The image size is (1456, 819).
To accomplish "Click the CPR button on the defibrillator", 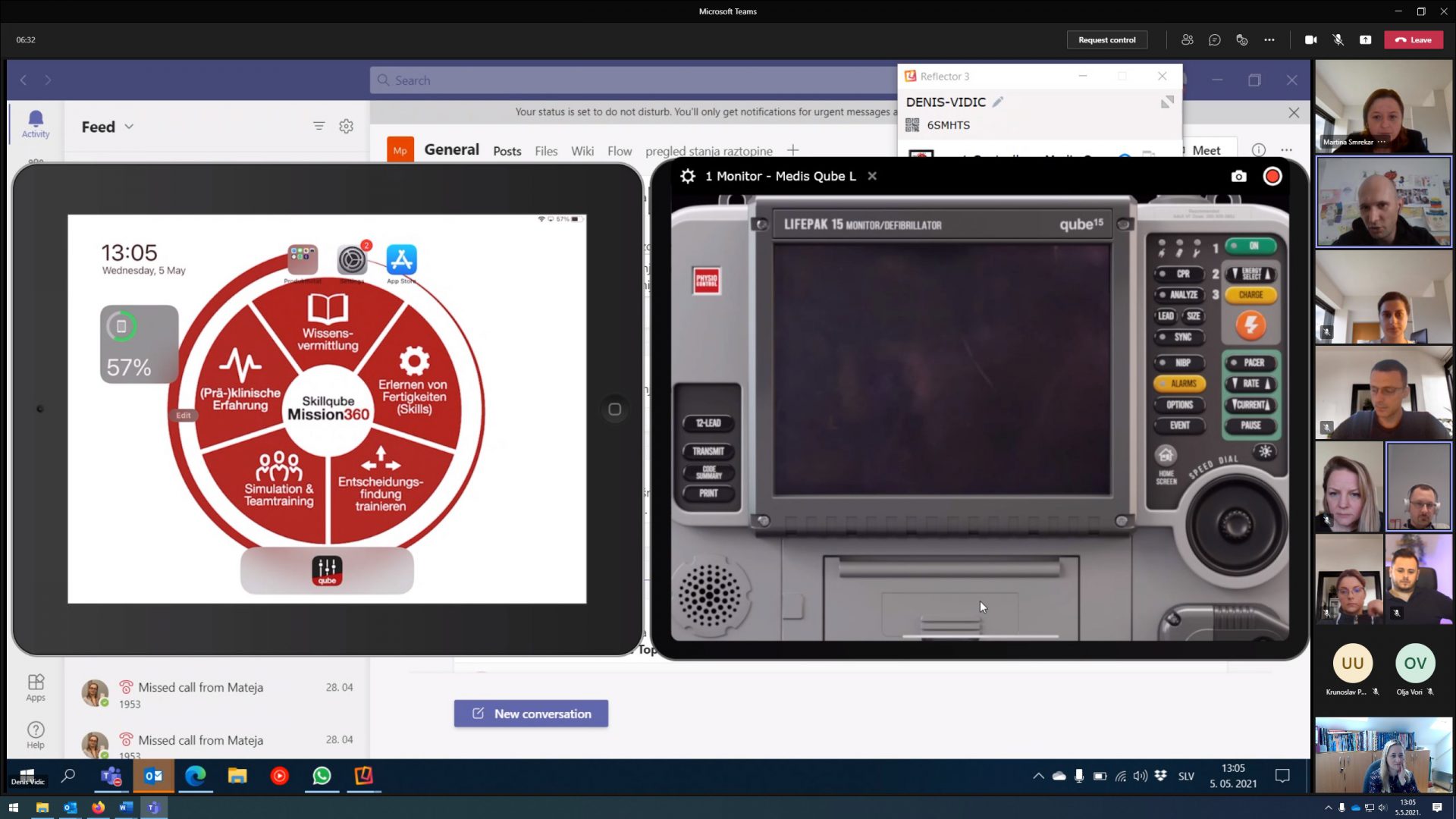I will (1179, 274).
